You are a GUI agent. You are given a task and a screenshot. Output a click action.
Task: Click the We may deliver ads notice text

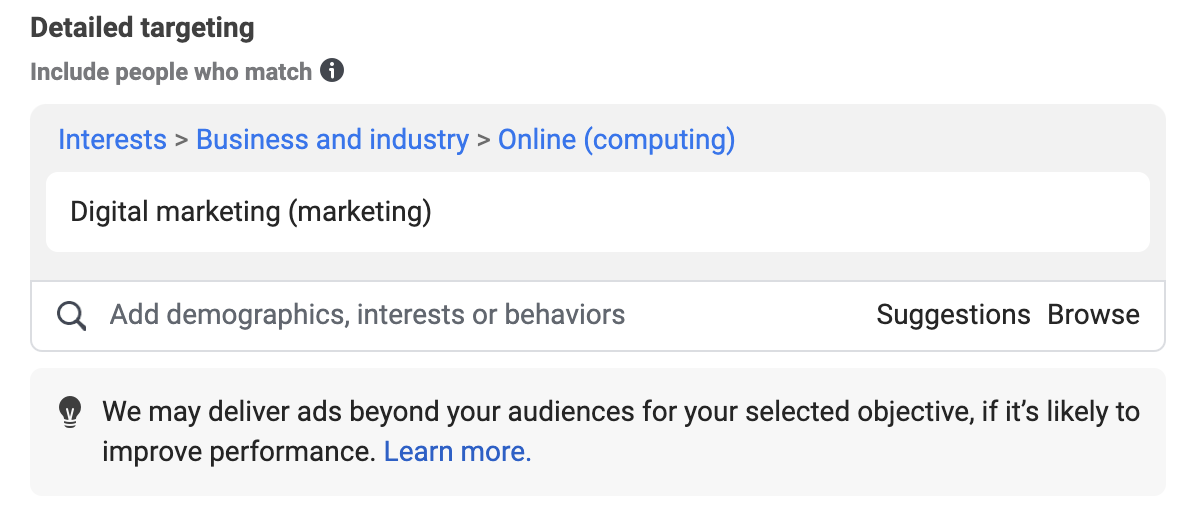621,432
